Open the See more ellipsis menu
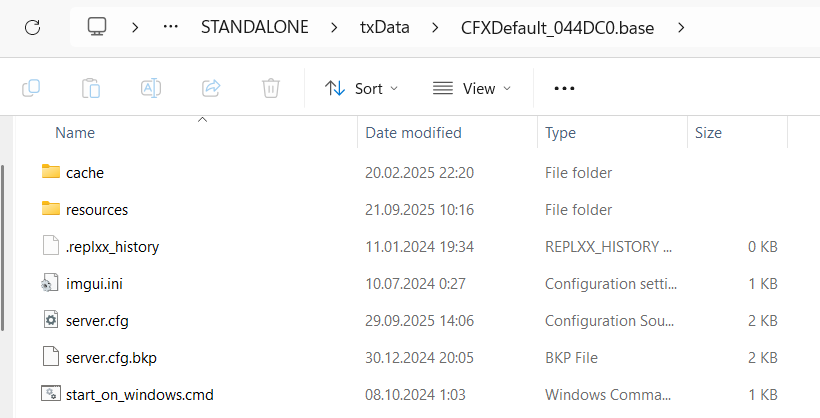This screenshot has height=418, width=820. tap(564, 88)
